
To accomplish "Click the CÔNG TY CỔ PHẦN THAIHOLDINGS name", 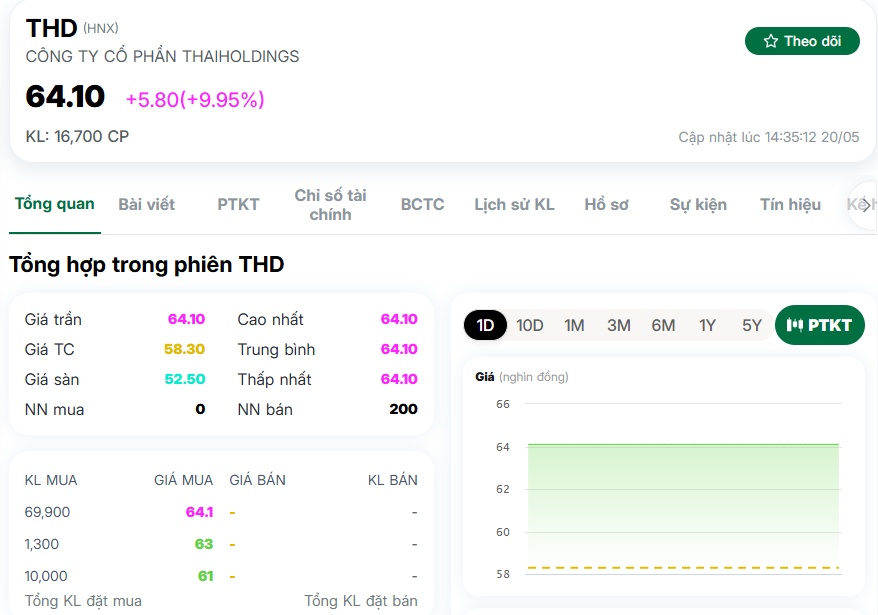I will 162,56.
